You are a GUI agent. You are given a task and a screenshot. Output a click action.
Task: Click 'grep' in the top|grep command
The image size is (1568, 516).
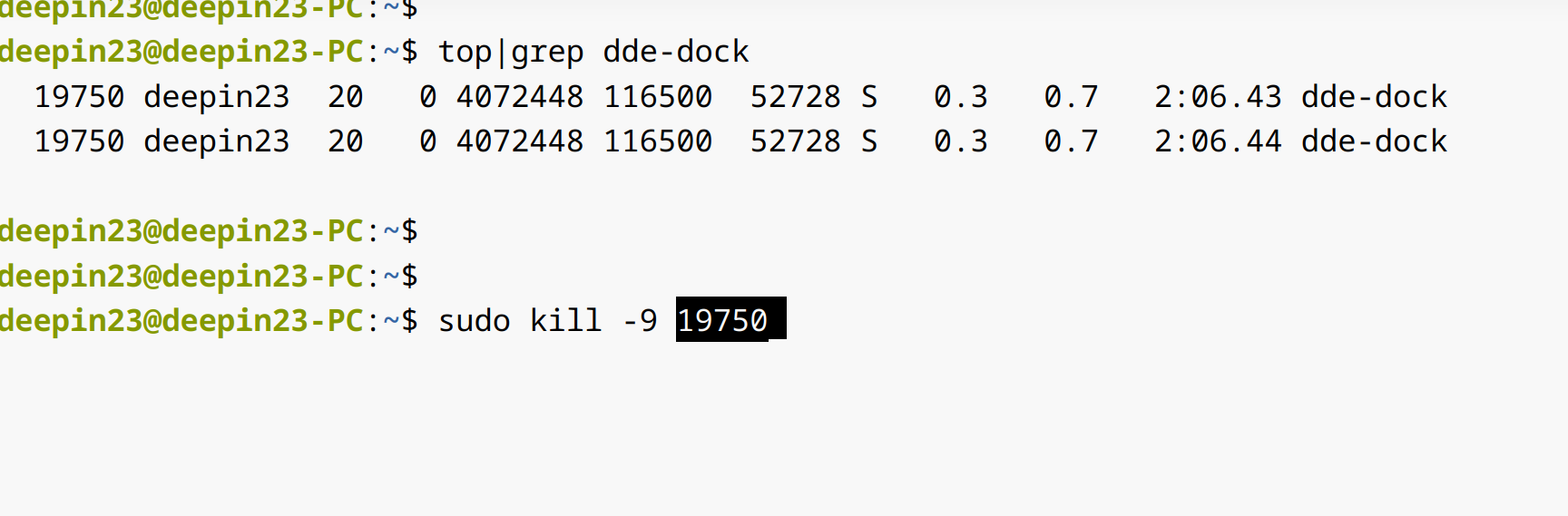click(x=547, y=52)
